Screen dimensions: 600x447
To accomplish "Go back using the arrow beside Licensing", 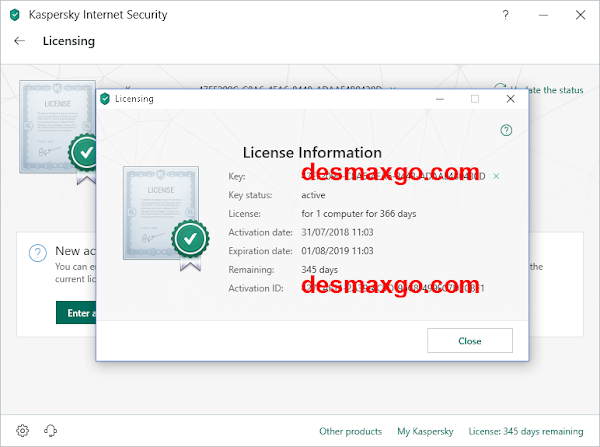I will click(19, 41).
